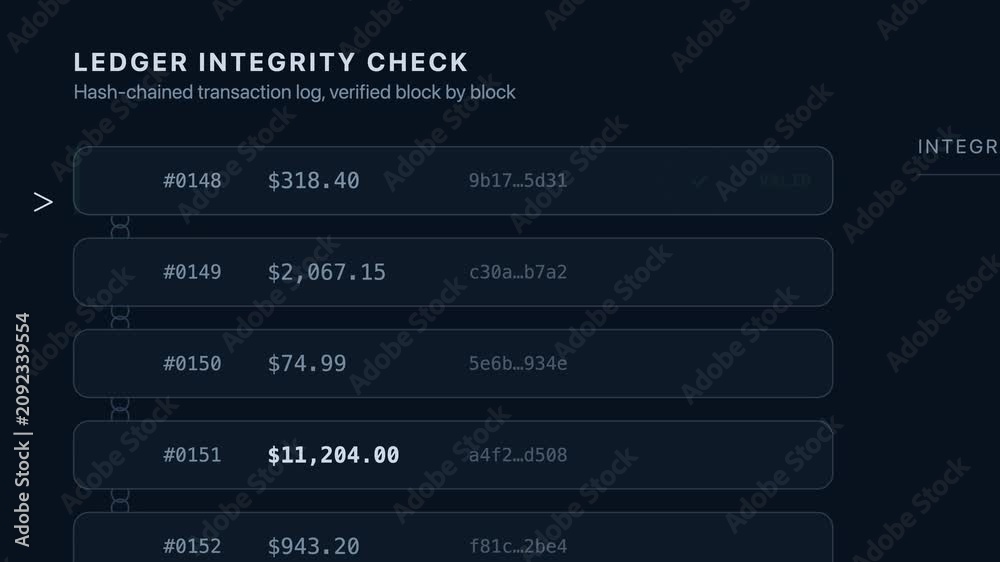The image size is (1000, 562).
Task: Click the faint checkmark in row #0148
Action: point(699,182)
